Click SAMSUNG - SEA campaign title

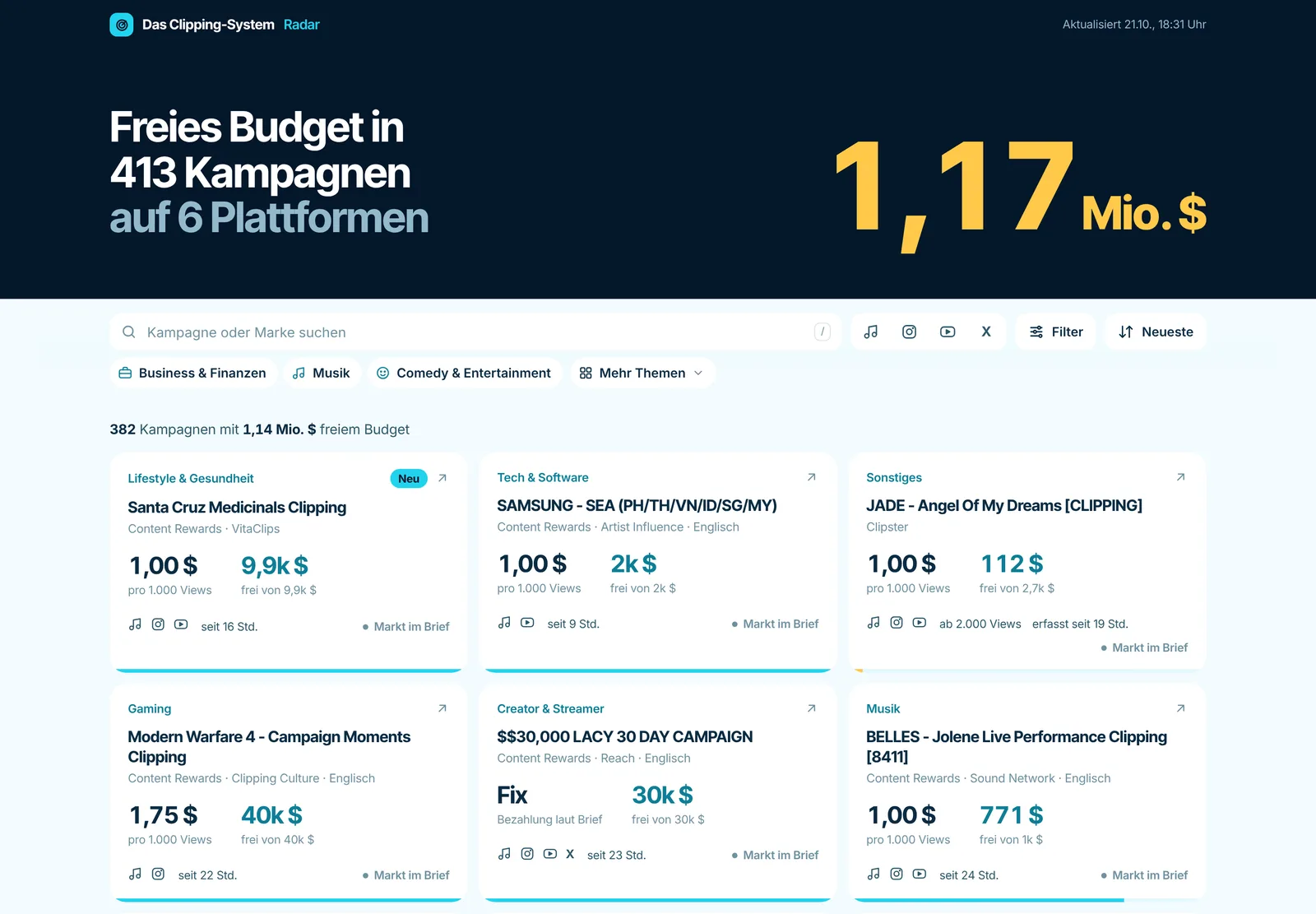click(637, 505)
